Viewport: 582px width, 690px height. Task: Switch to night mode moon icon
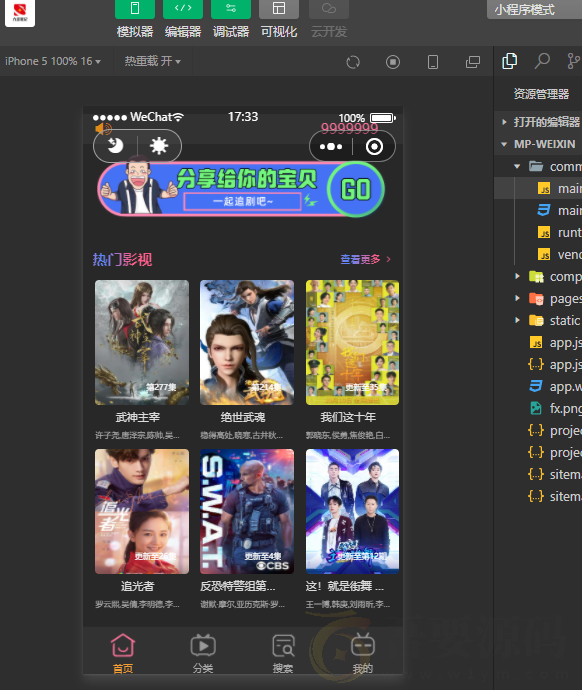pyautogui.click(x=116, y=145)
